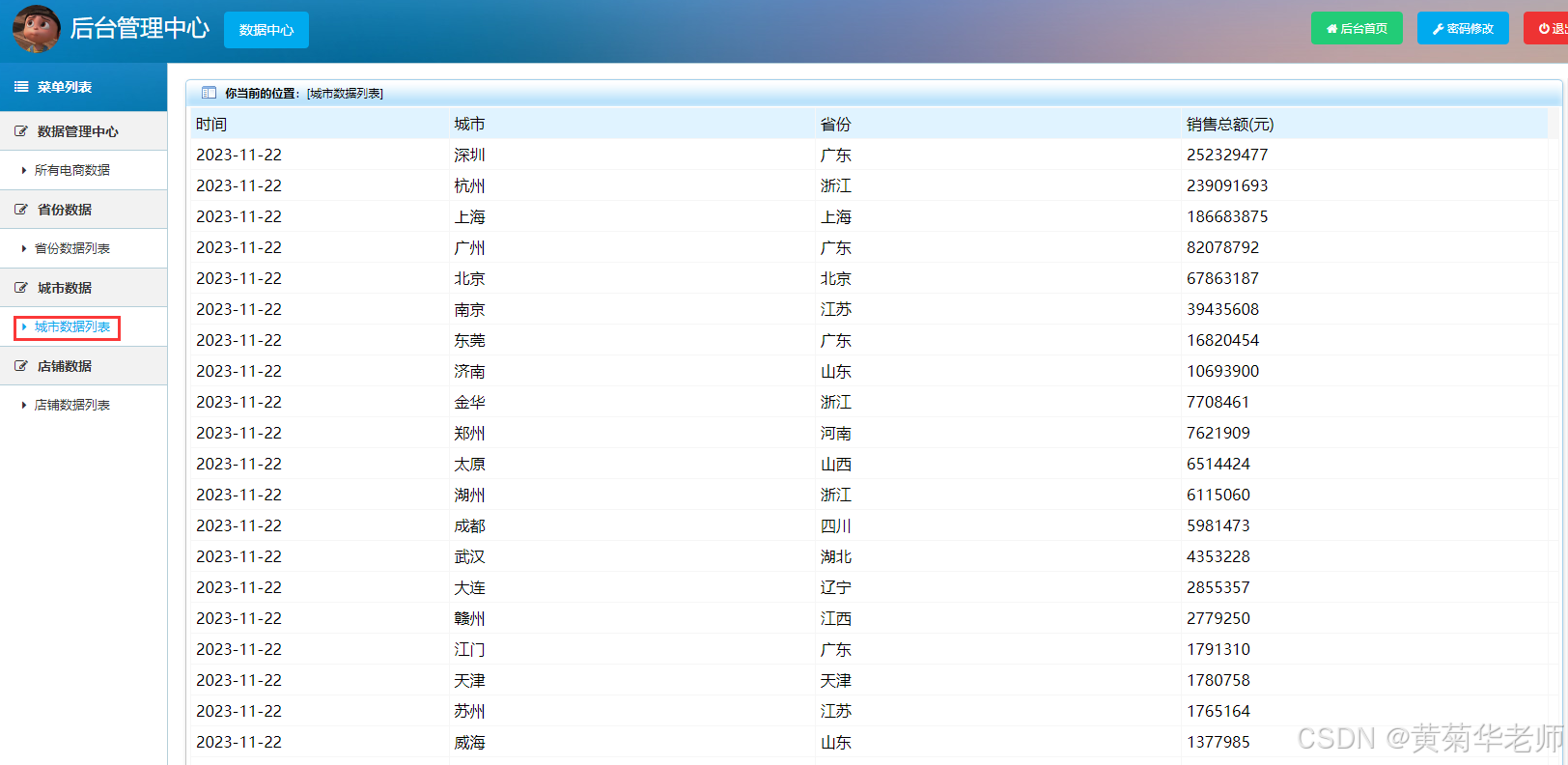
Task: Click the 销售总额(元) column header
Action: (1230, 124)
